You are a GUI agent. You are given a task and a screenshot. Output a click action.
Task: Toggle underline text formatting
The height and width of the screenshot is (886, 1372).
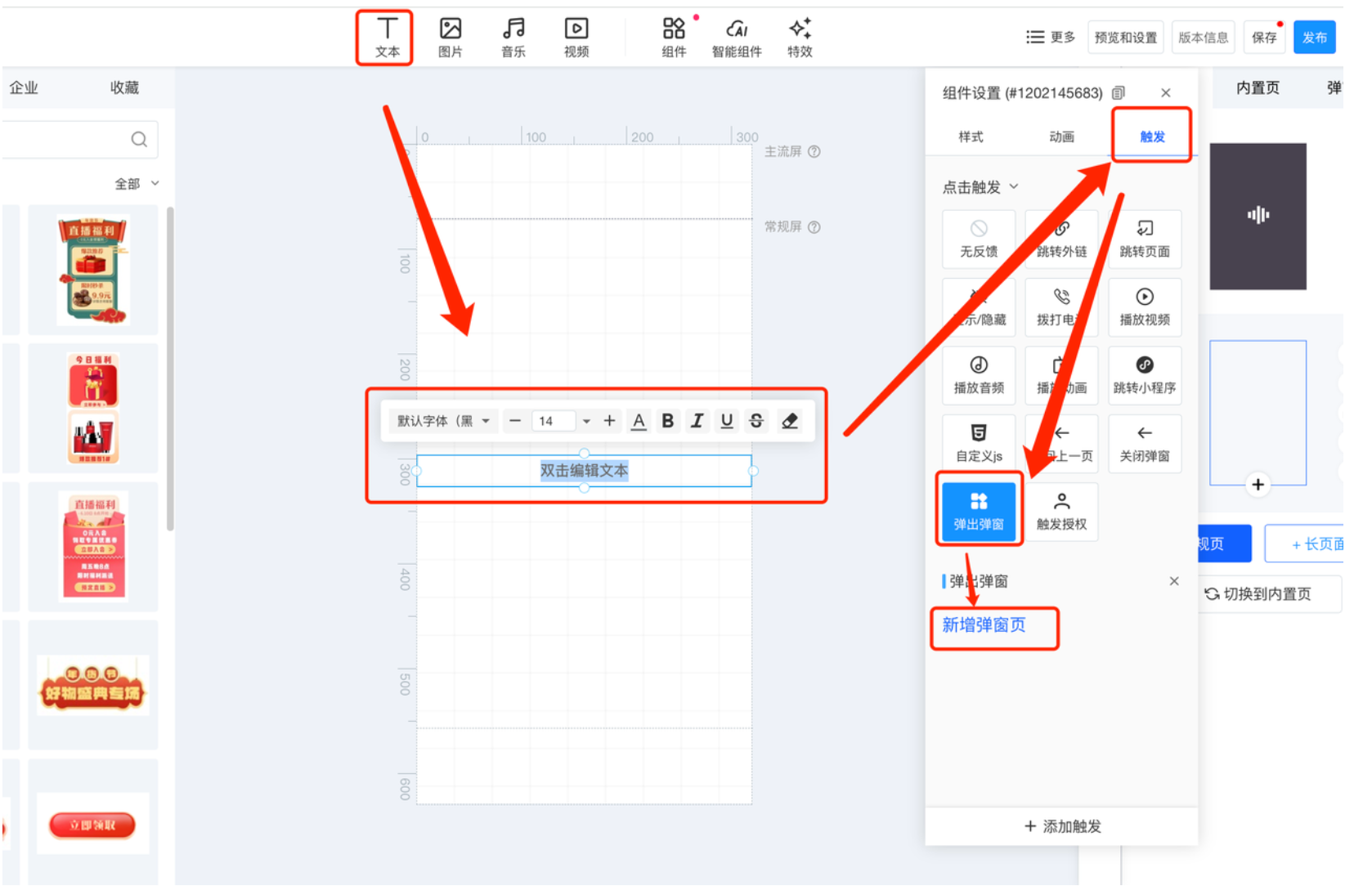[x=726, y=421]
